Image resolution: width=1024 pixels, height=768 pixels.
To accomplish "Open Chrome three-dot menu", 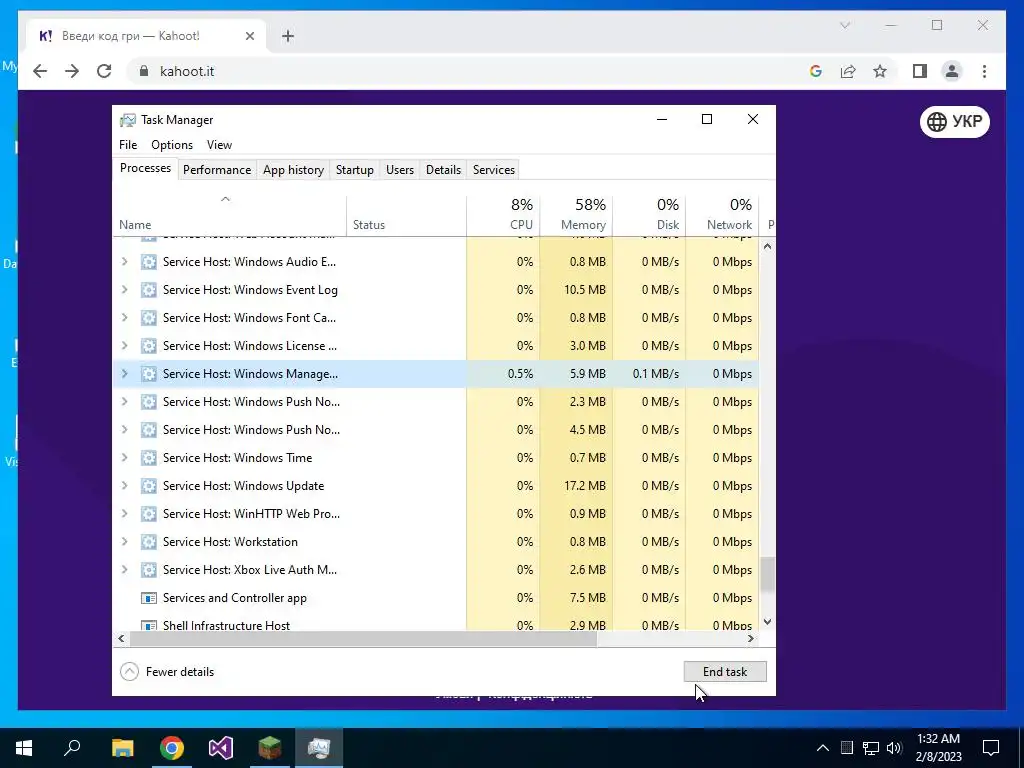I will click(984, 71).
